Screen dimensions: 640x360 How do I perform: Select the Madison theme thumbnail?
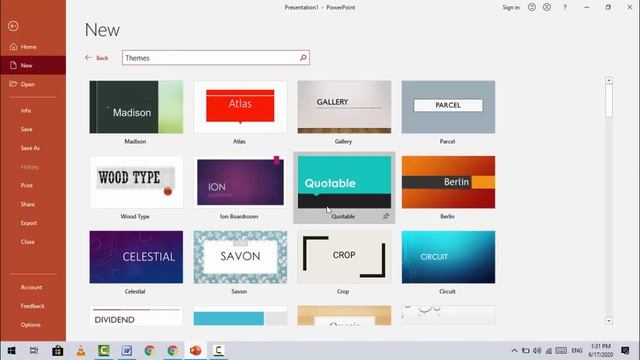[136, 107]
